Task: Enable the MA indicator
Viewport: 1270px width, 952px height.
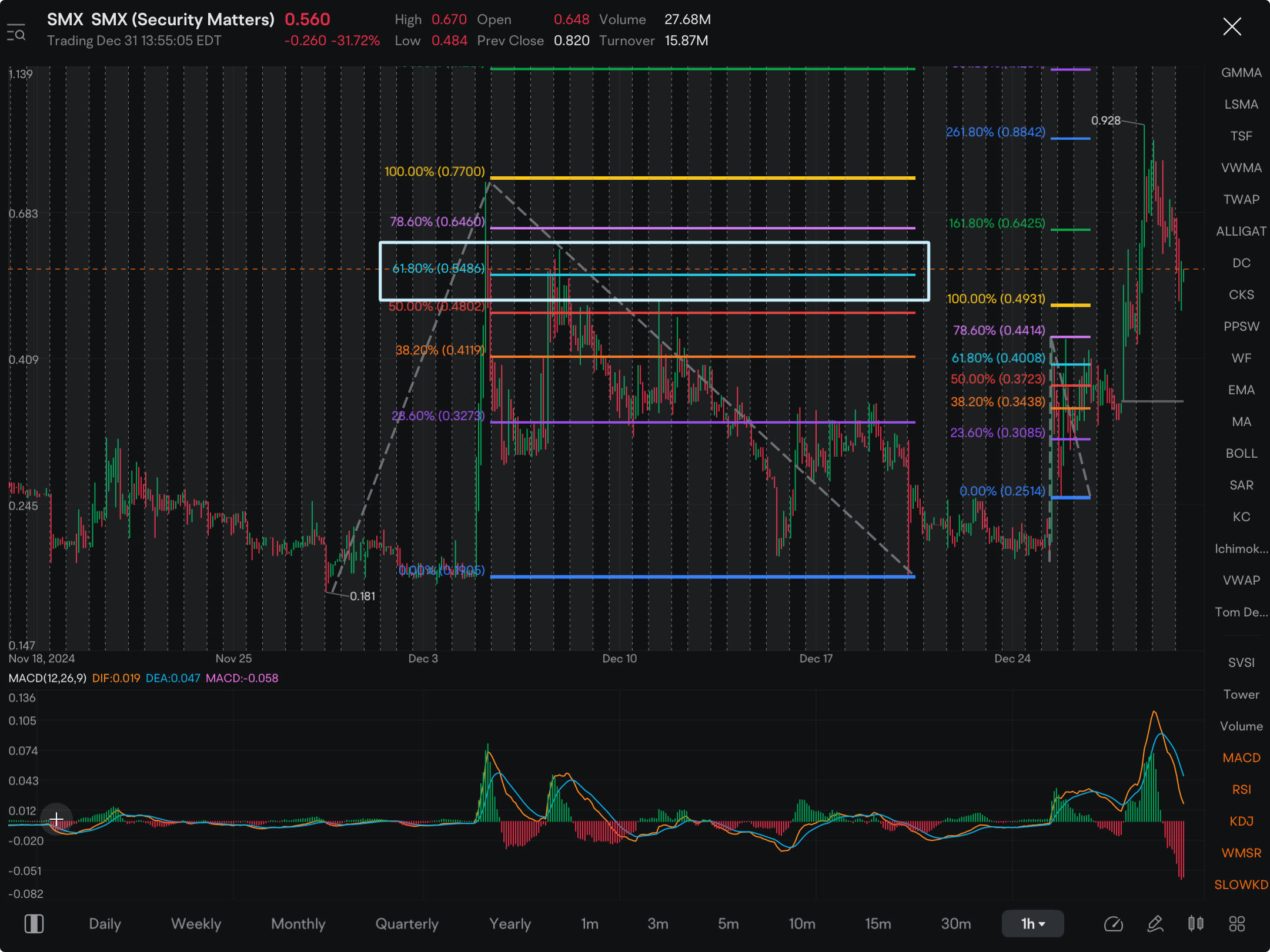Action: tap(1241, 422)
